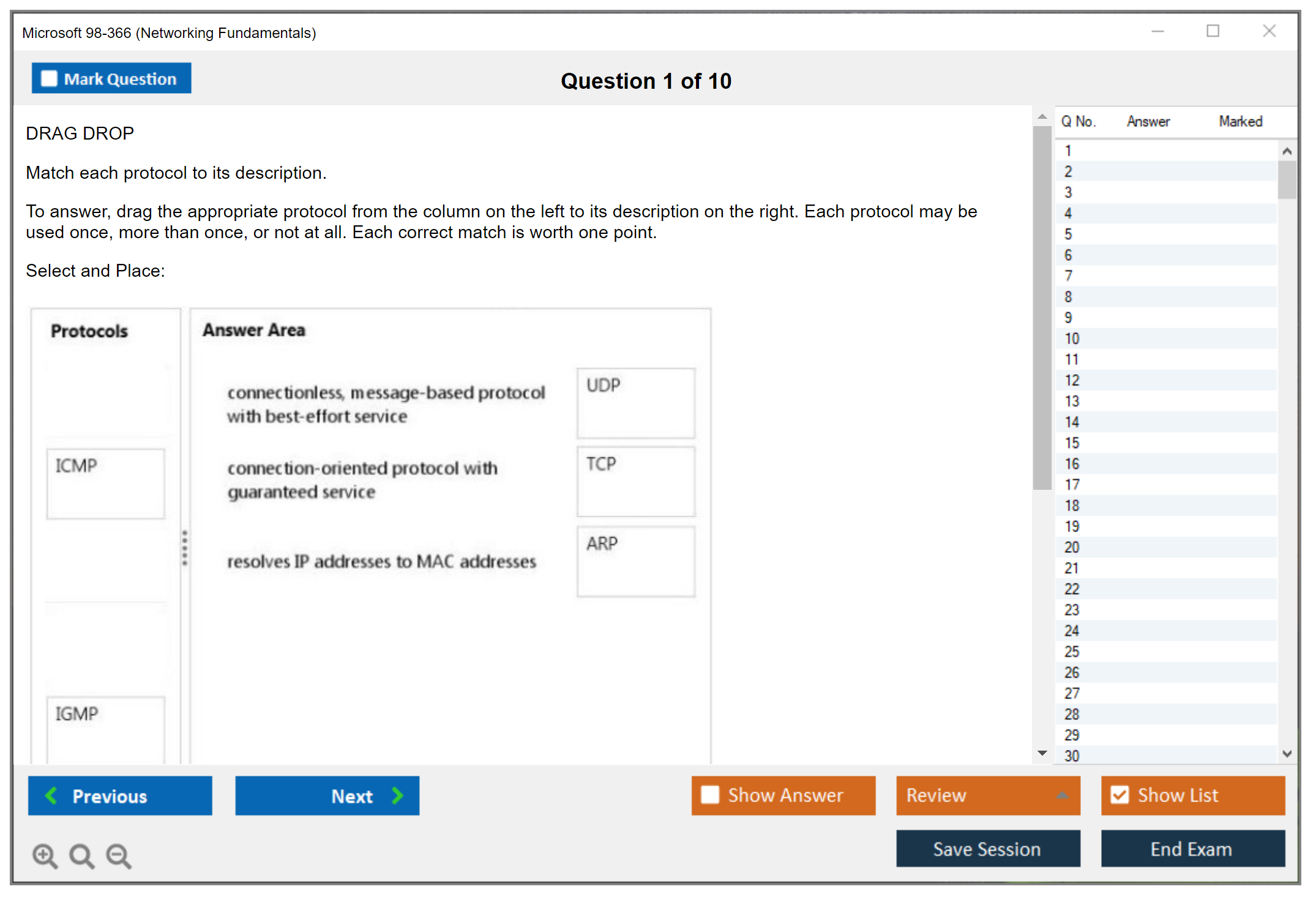This screenshot has width=1316, height=900.
Task: Jump to question 10 in list
Action: coord(1072,339)
